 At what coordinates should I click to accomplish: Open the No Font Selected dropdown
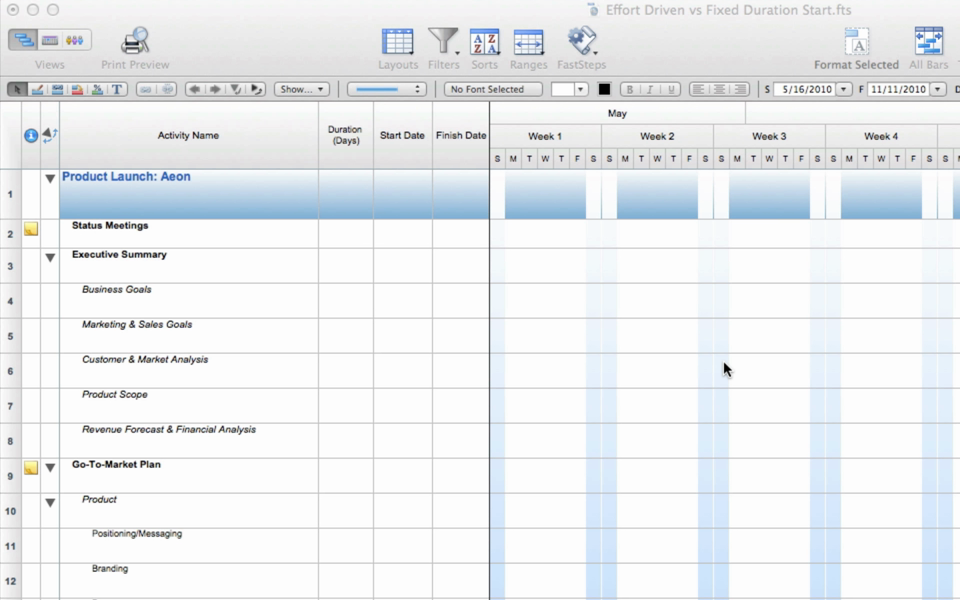493,89
